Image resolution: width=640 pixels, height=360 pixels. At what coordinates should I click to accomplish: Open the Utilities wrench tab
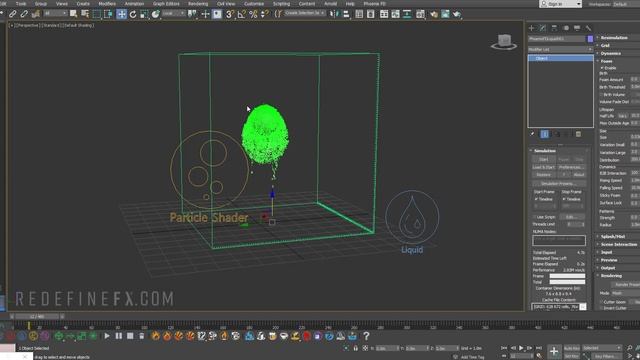[x=588, y=28]
